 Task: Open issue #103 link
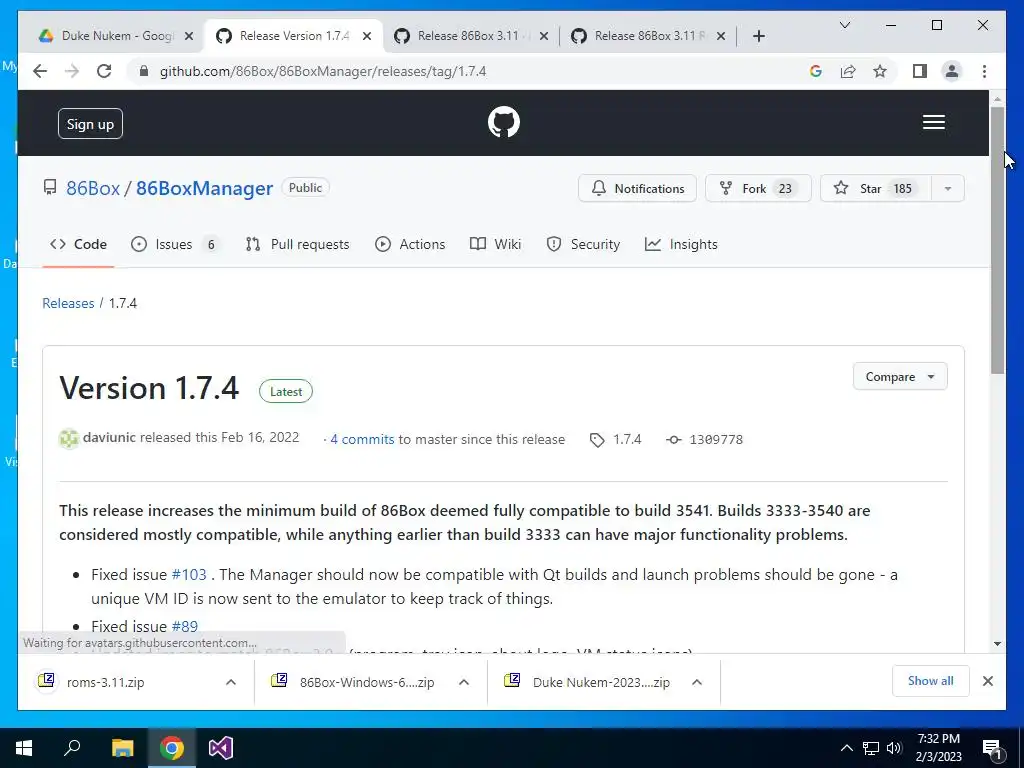[x=189, y=575]
